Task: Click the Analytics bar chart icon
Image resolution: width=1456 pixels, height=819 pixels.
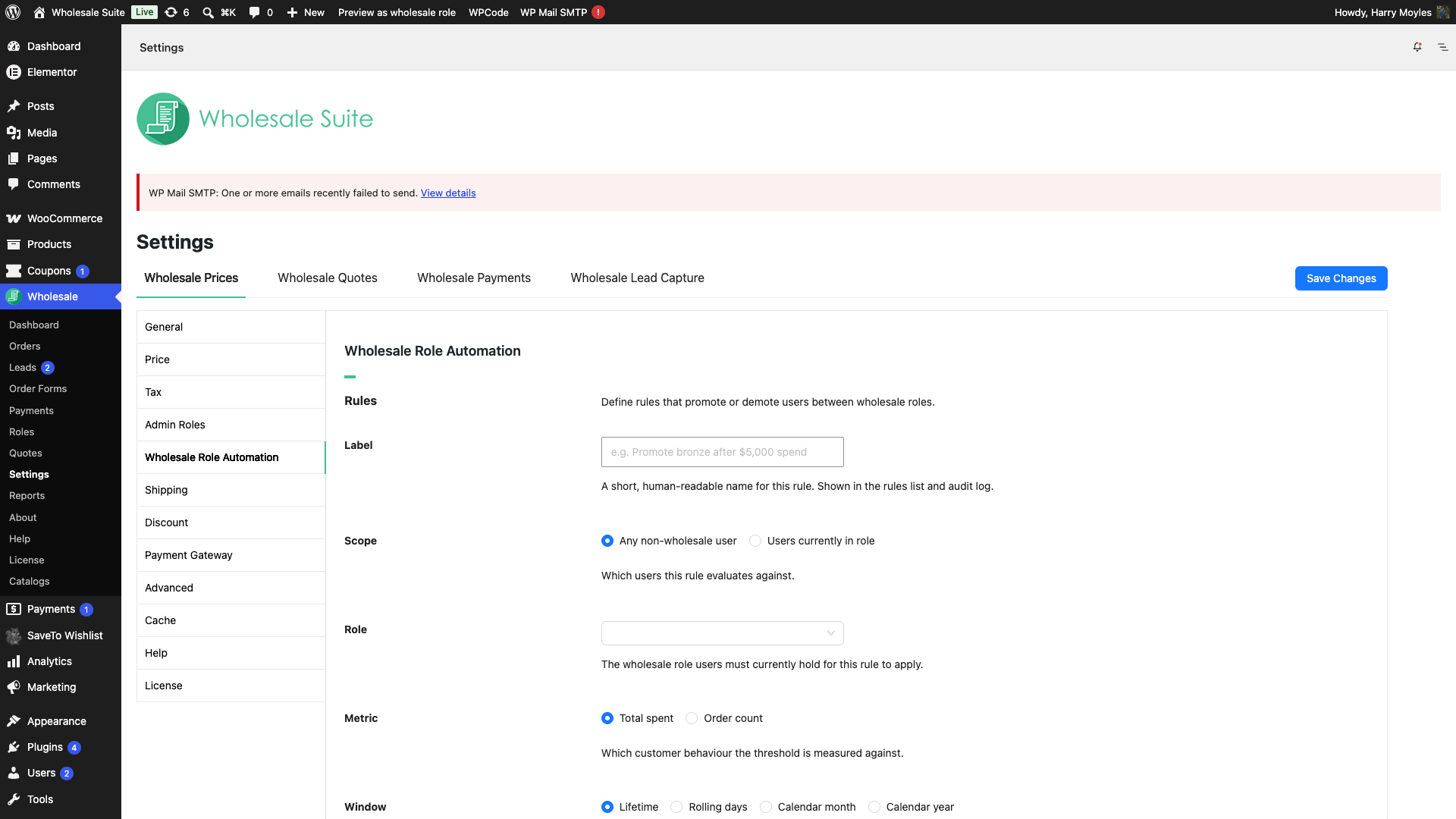Action: [14, 661]
